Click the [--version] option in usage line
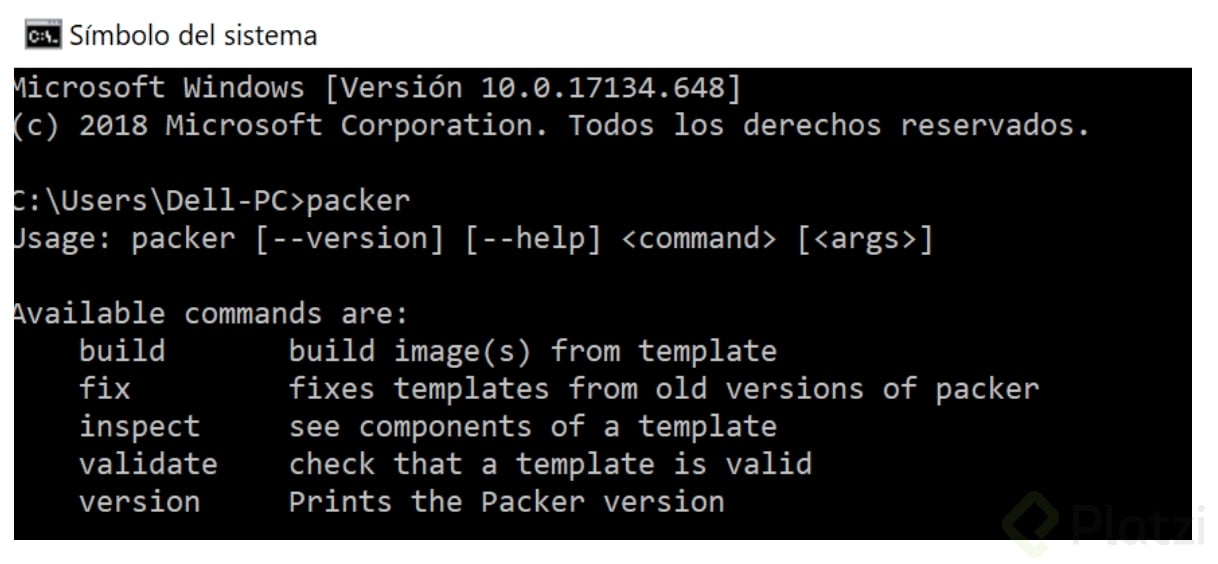 [350, 240]
